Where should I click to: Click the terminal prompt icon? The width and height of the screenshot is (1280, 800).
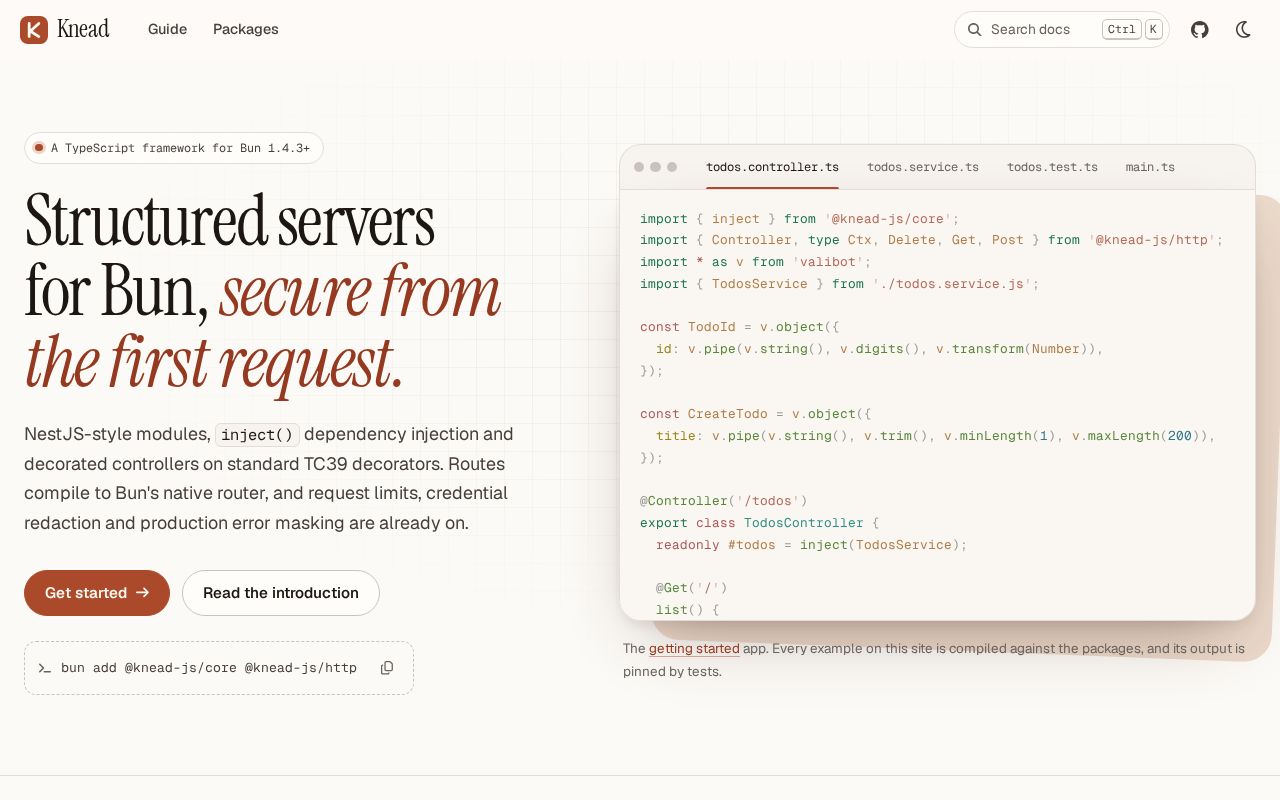coord(44,668)
